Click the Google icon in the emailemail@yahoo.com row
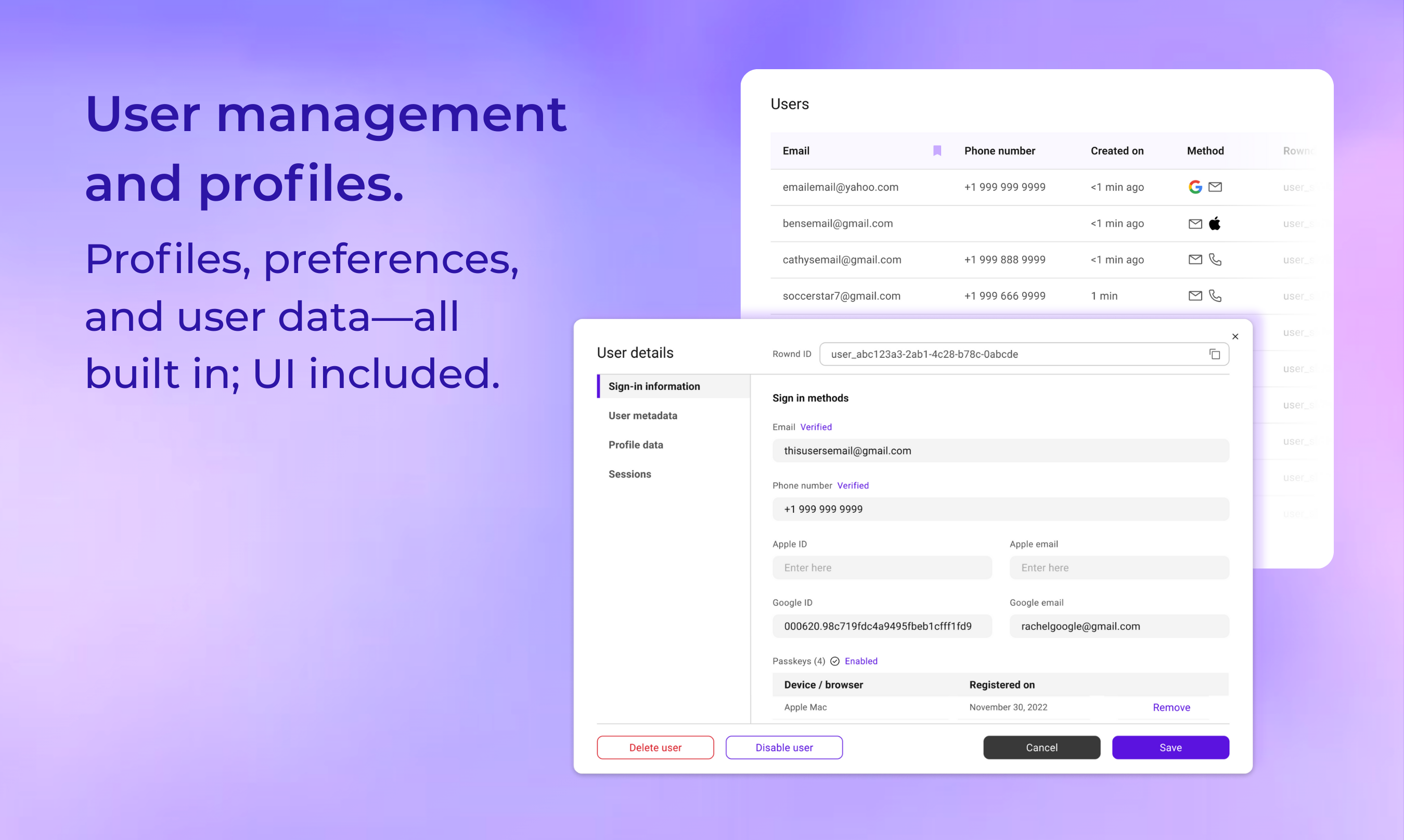 pyautogui.click(x=1195, y=187)
